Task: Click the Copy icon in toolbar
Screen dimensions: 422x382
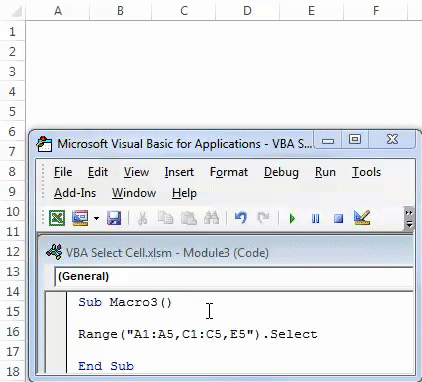Action: coord(165,218)
